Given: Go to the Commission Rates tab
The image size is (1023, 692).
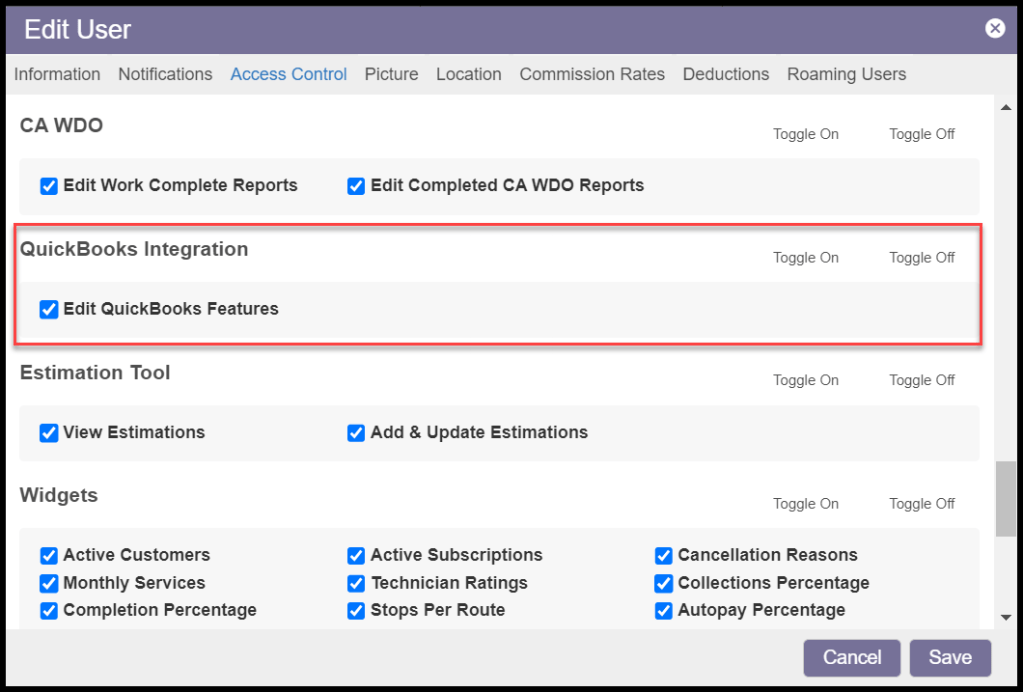Looking at the screenshot, I should pos(592,74).
